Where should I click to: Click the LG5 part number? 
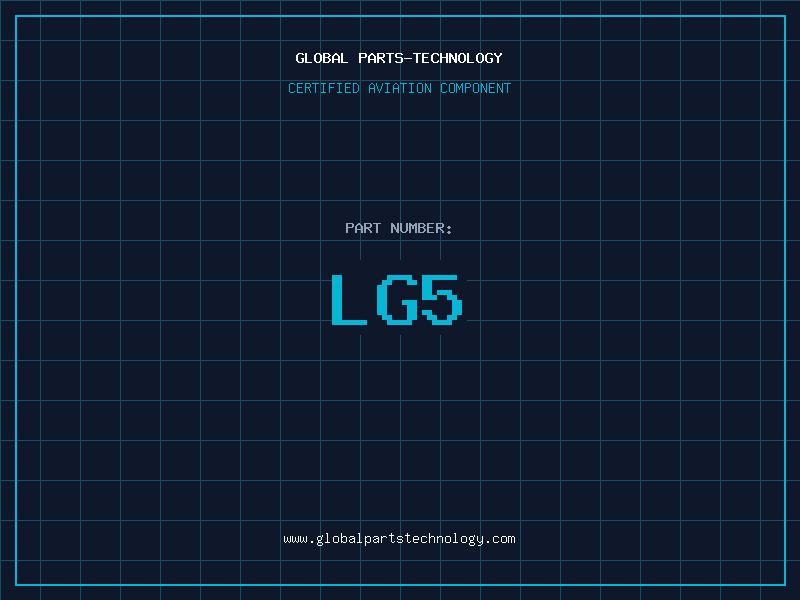pyautogui.click(x=397, y=299)
